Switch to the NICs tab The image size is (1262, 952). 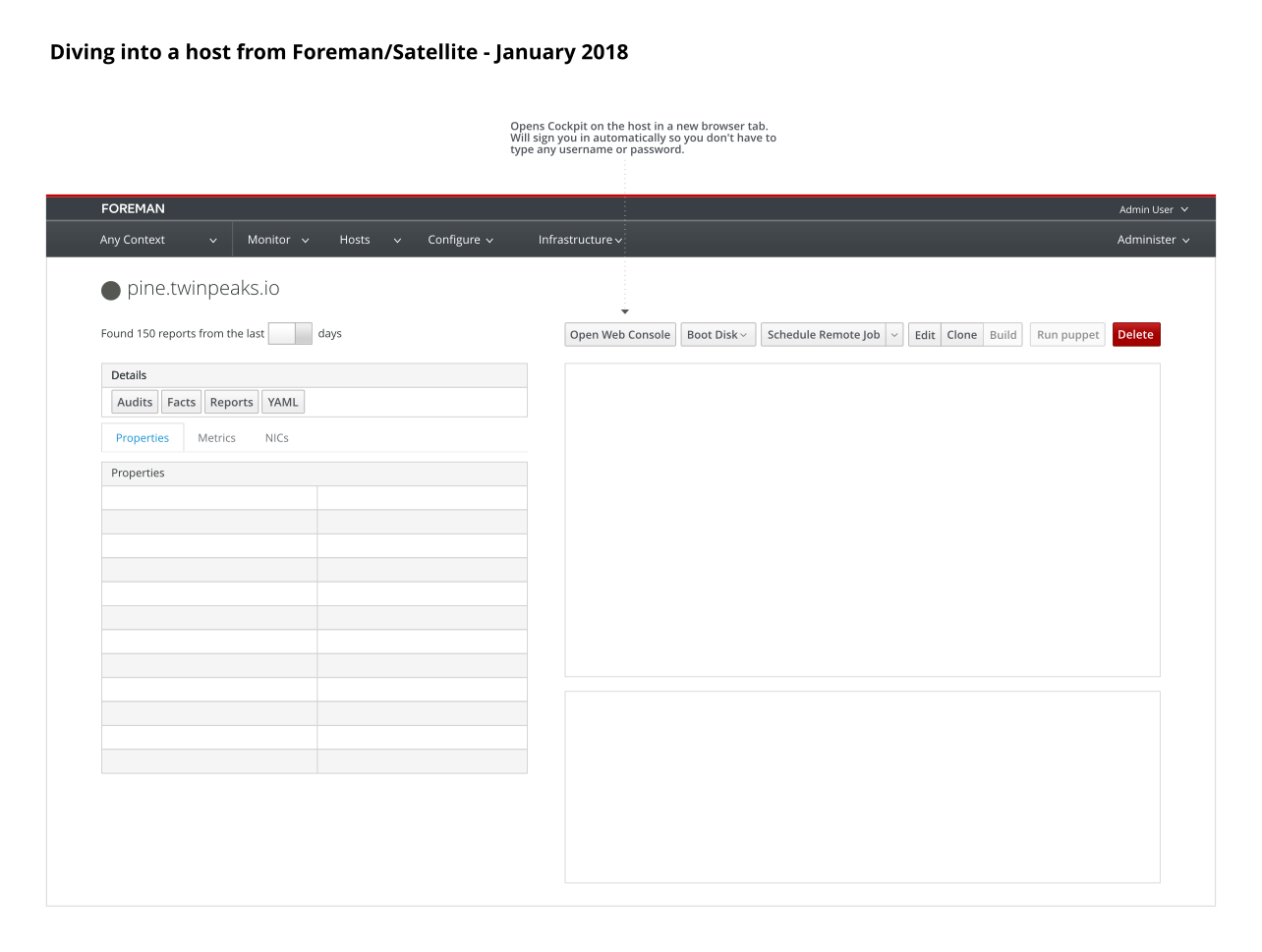point(277,438)
